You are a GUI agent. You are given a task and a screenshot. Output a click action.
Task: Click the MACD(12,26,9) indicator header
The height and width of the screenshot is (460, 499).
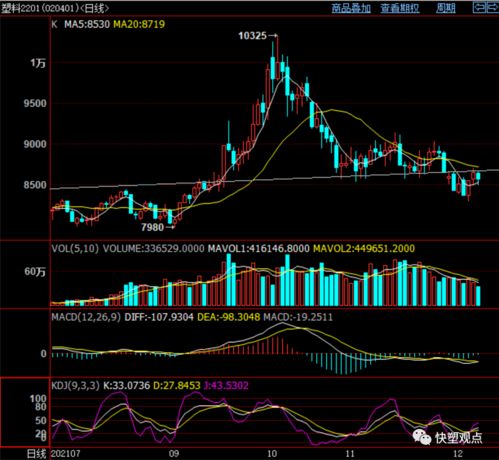click(86, 317)
